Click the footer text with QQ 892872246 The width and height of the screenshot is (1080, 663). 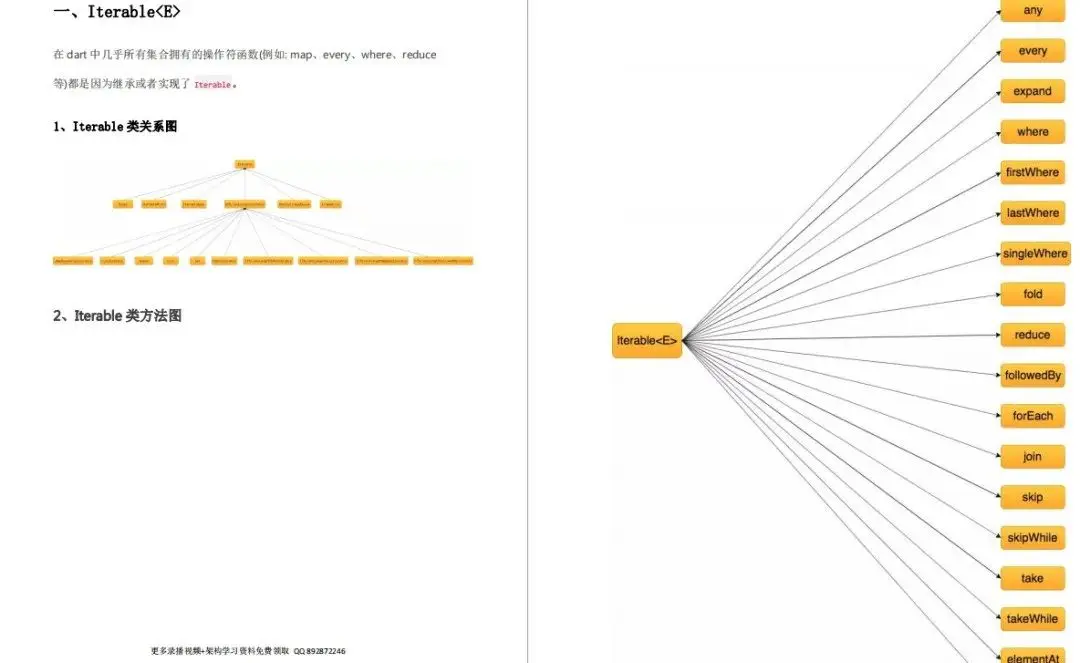pyautogui.click(x=248, y=651)
